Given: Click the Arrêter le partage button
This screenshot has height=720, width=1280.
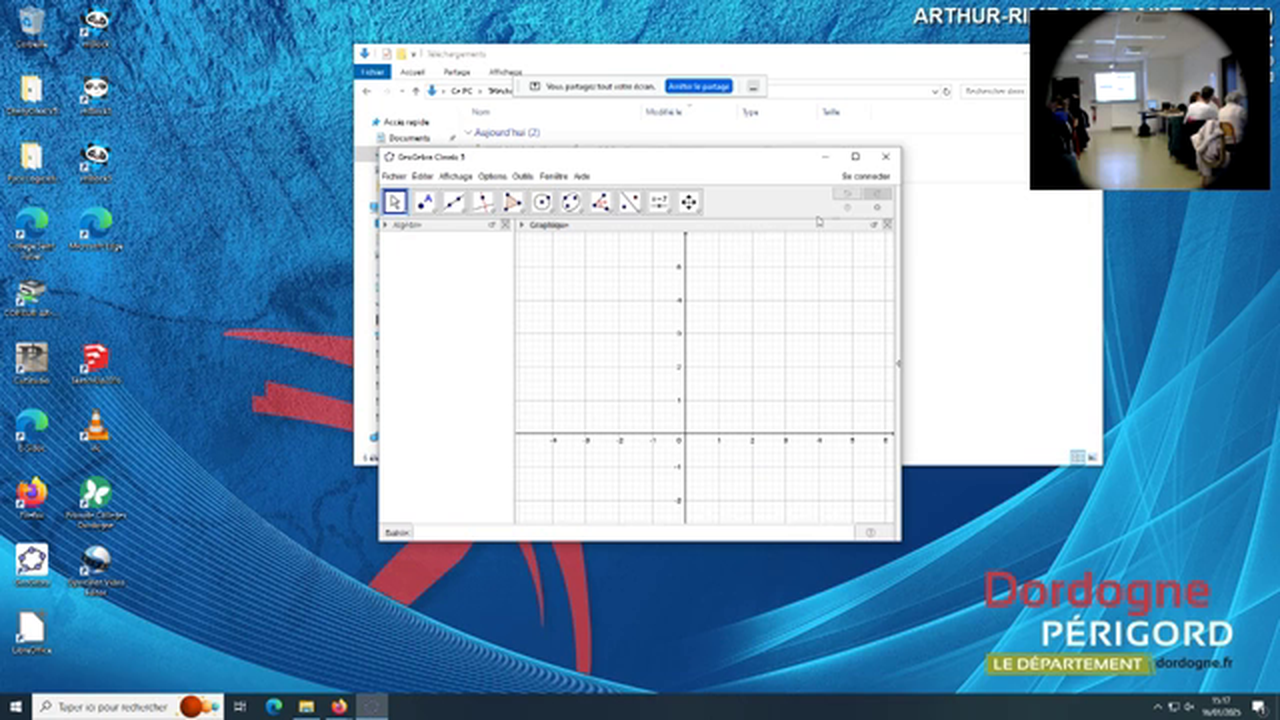Looking at the screenshot, I should [699, 87].
